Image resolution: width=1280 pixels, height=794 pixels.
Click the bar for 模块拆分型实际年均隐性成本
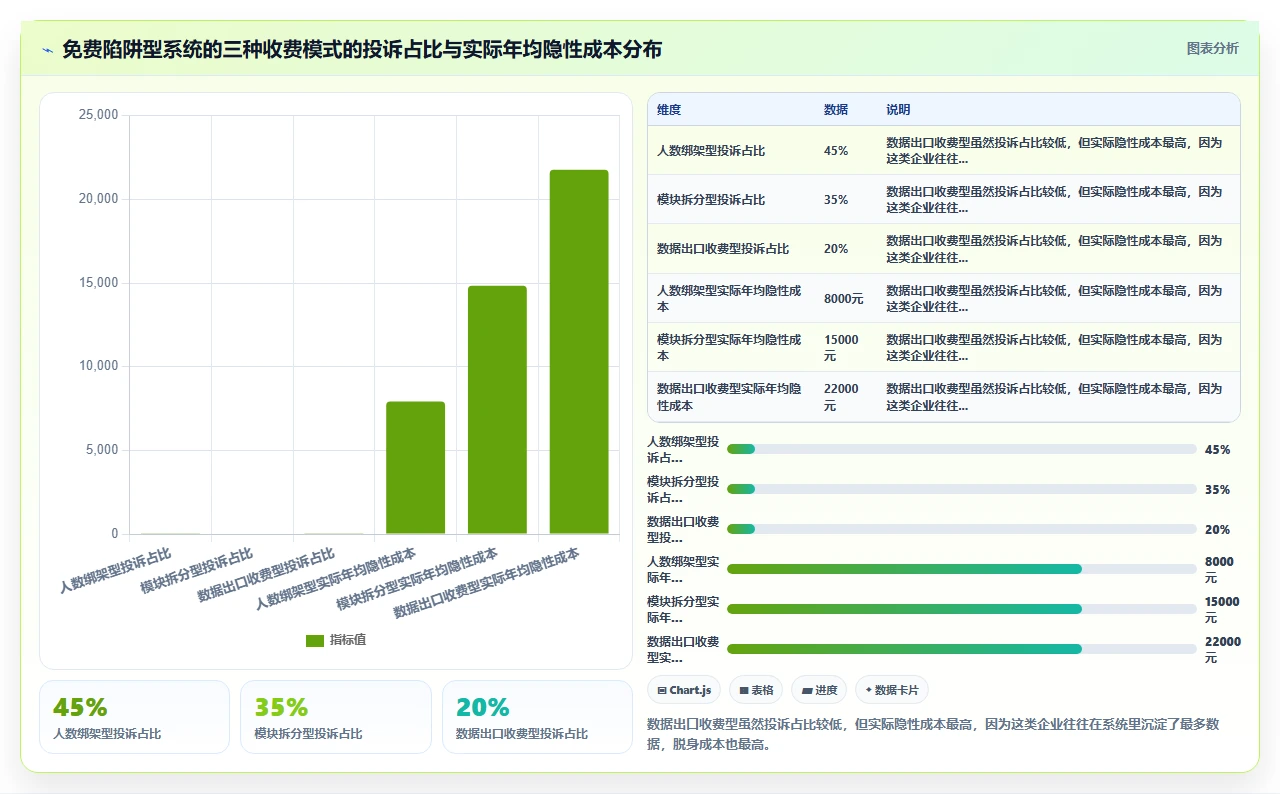[x=497, y=410]
